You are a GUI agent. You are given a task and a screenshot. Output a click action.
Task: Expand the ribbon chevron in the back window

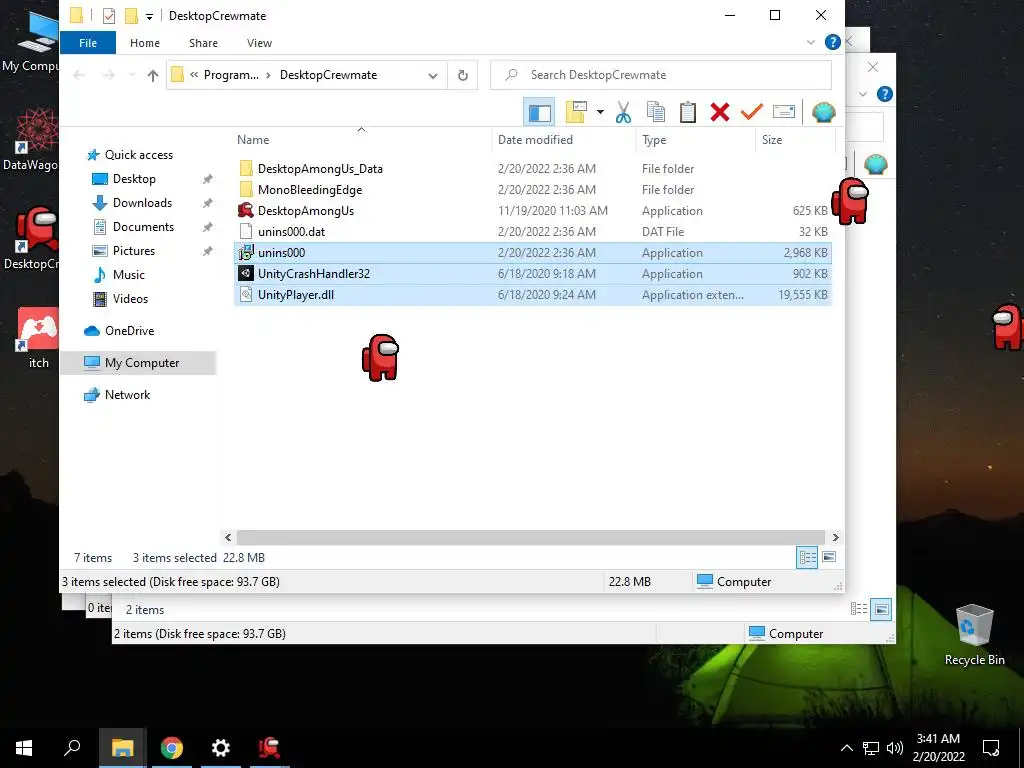point(863,94)
